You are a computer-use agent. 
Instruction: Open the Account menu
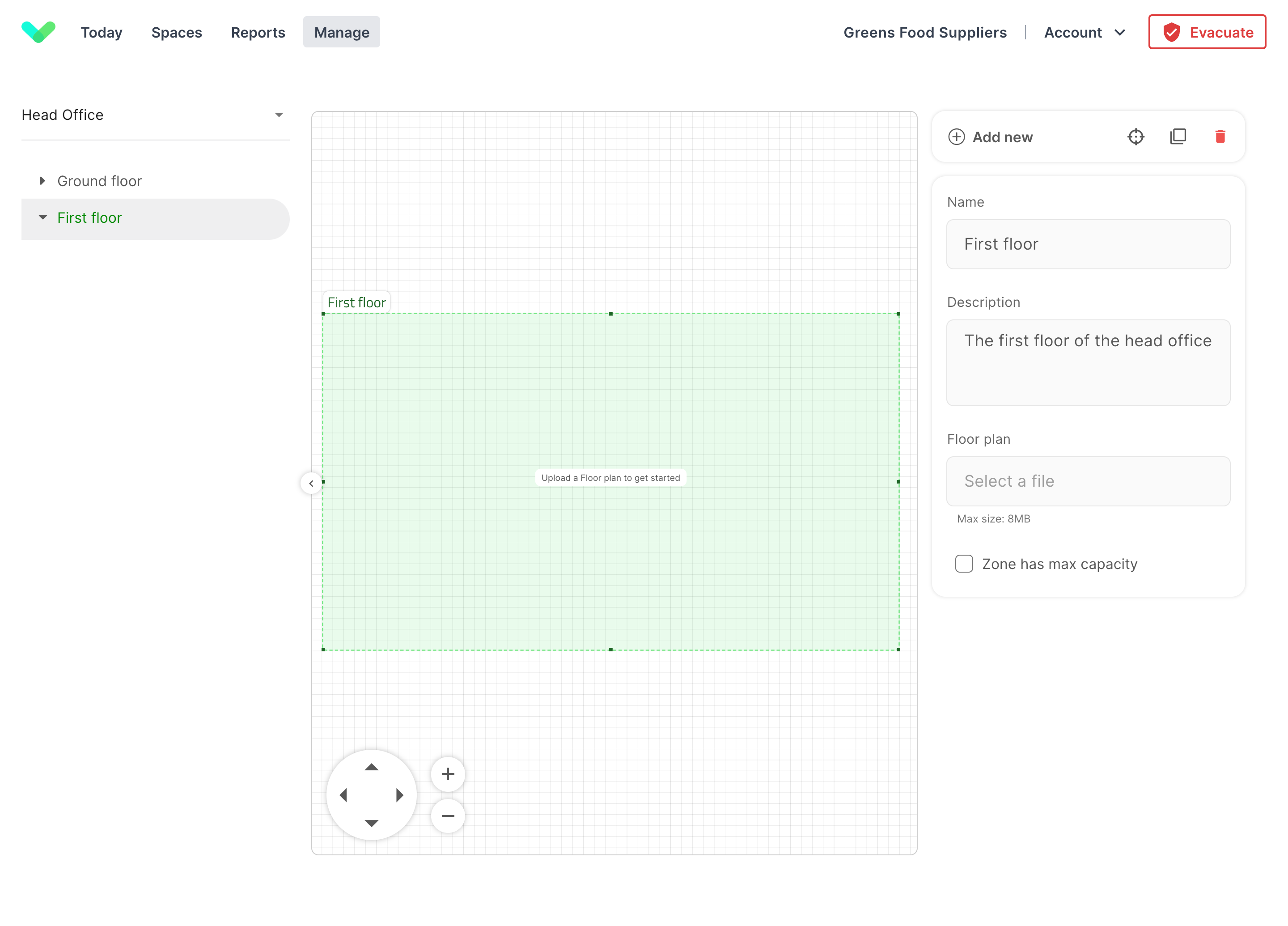[x=1084, y=32]
